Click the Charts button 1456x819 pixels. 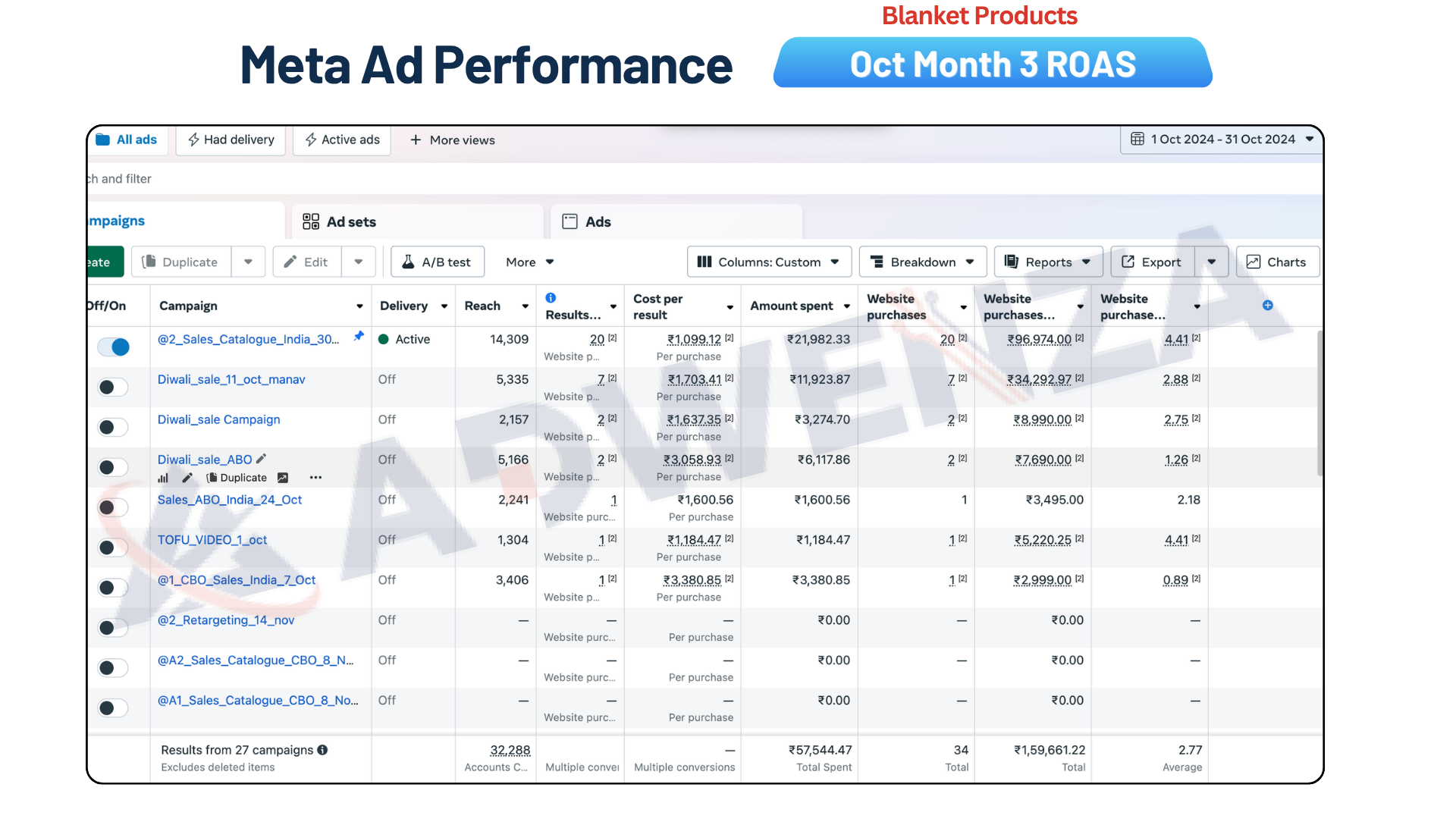pos(1278,262)
